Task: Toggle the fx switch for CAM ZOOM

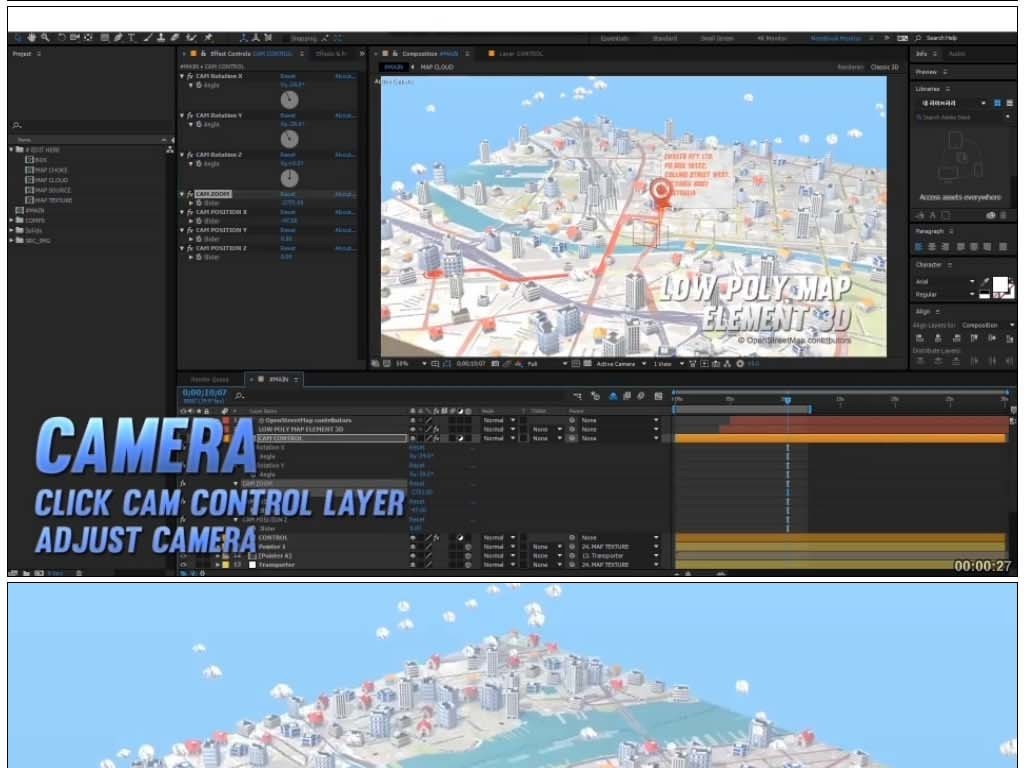Action: pyautogui.click(x=189, y=194)
